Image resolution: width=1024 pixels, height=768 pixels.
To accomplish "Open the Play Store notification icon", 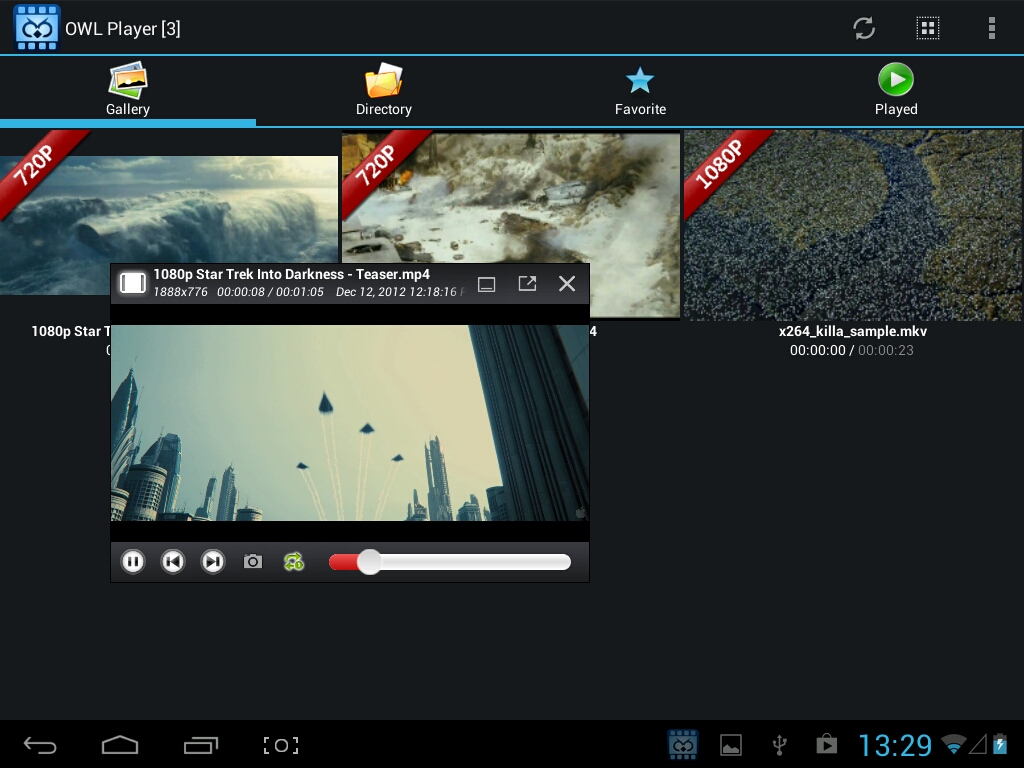I will click(x=827, y=744).
